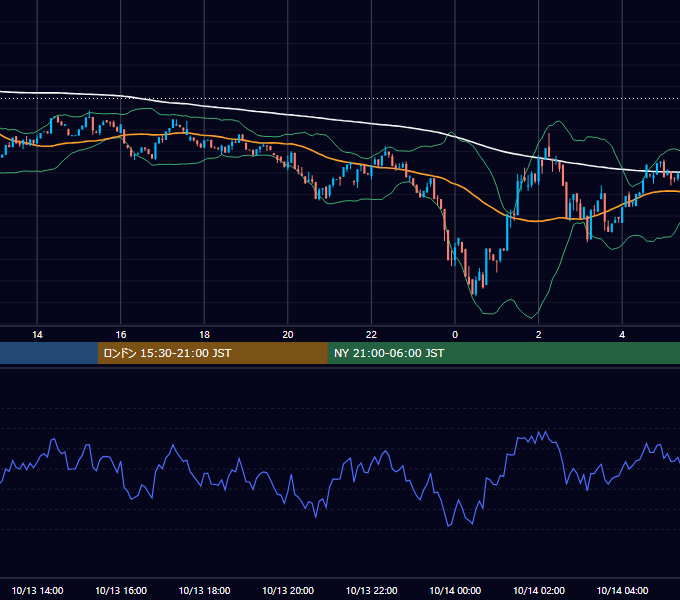Click the 10/13 16:00 time label
The image size is (680, 600).
pos(121,590)
